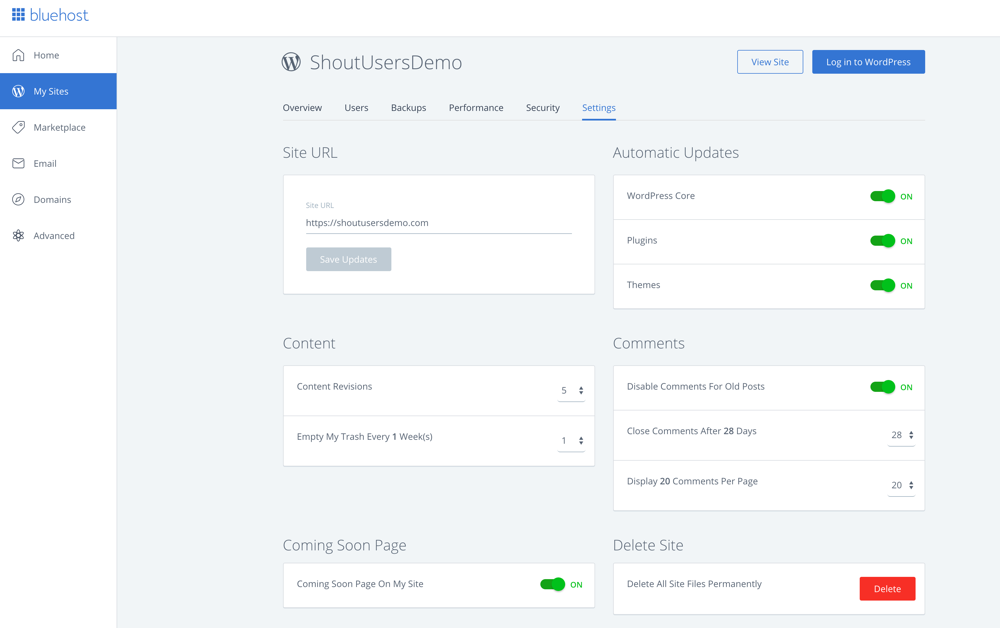Open the Security tab
Viewport: 1000px width, 628px height.
point(543,108)
